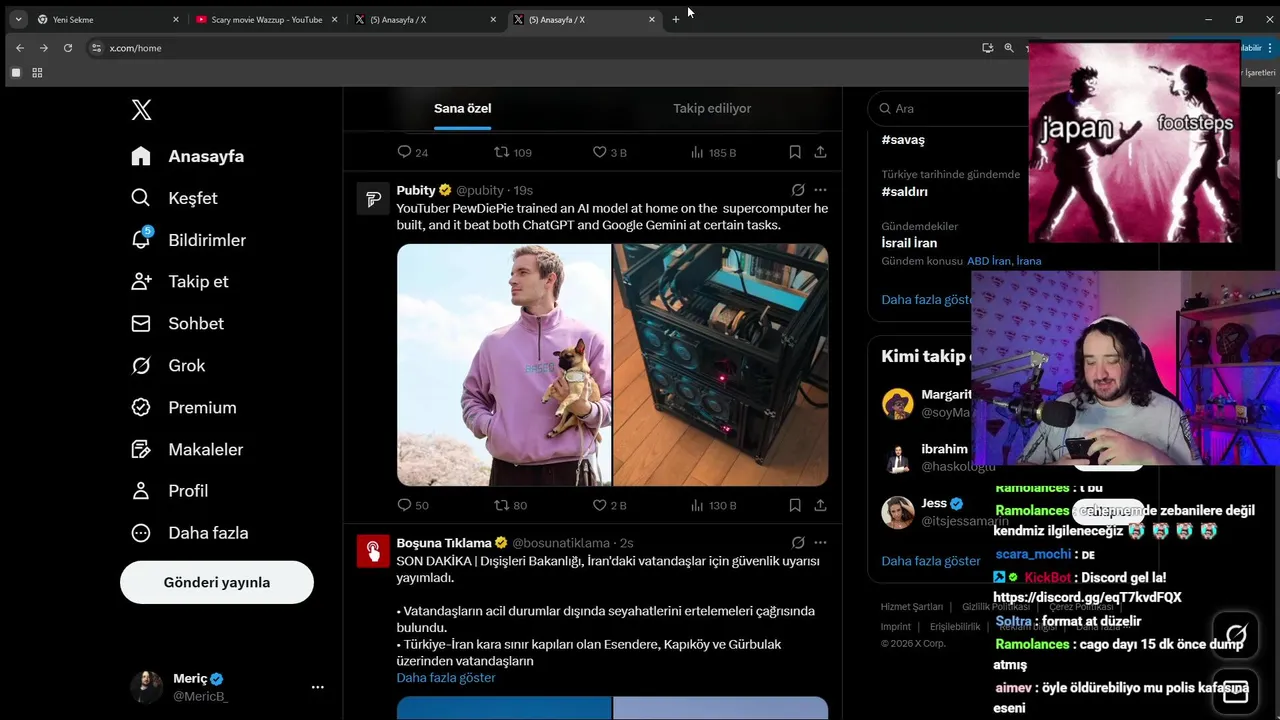Image resolution: width=1280 pixels, height=720 pixels.
Task: Share the top post
Action: [820, 152]
